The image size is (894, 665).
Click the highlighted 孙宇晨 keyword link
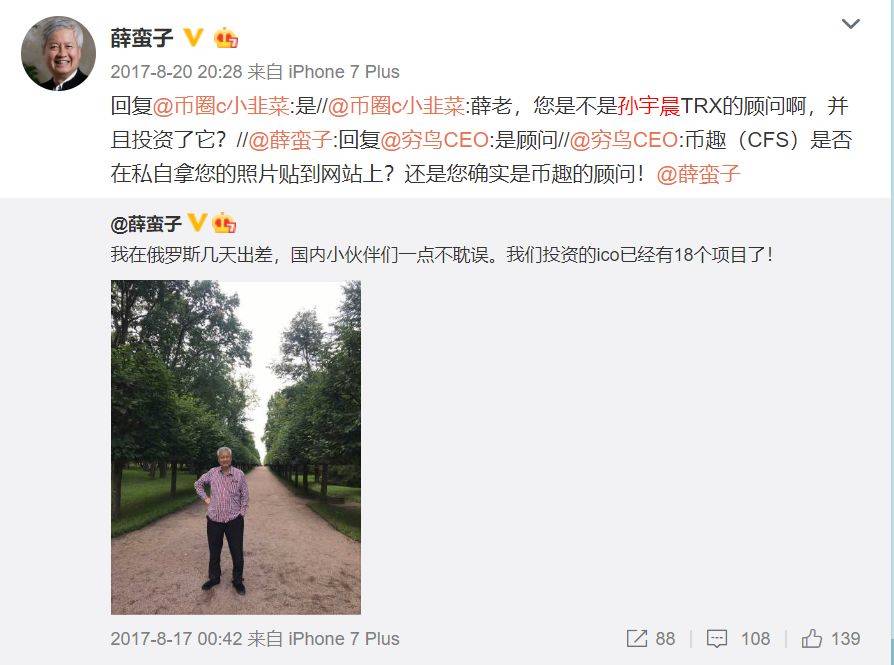pos(648,106)
